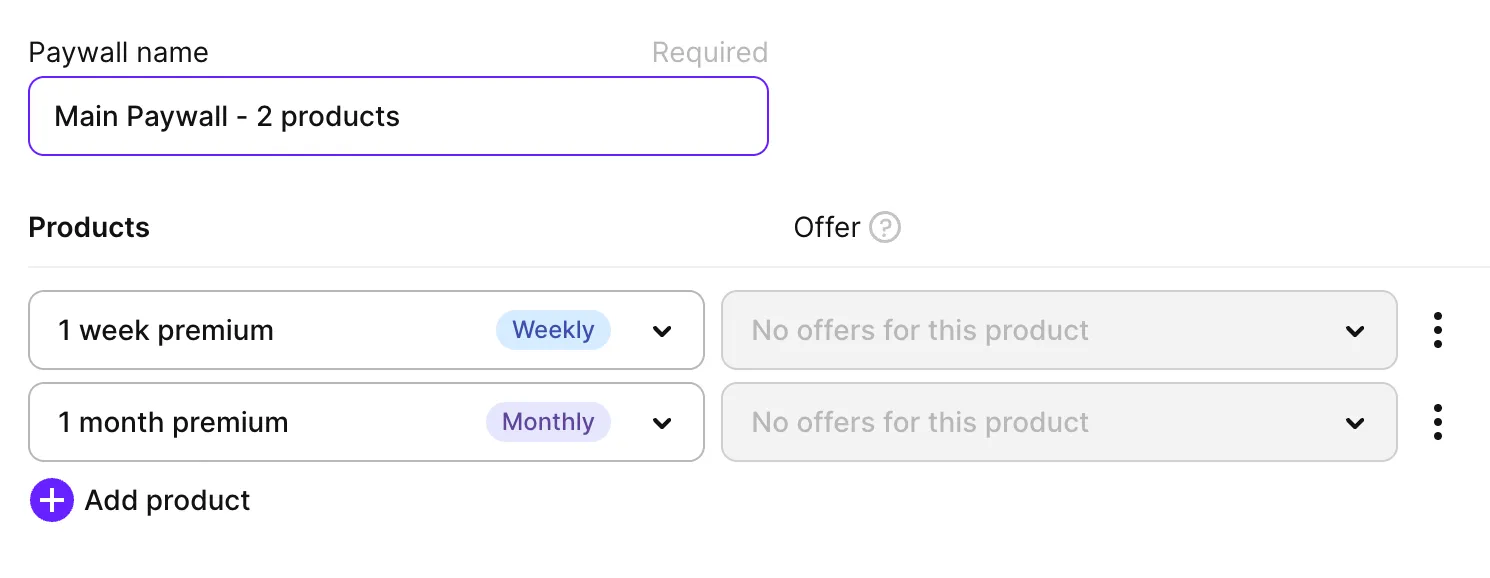Click offer chevron in the 1 week premium row

click(x=1355, y=331)
